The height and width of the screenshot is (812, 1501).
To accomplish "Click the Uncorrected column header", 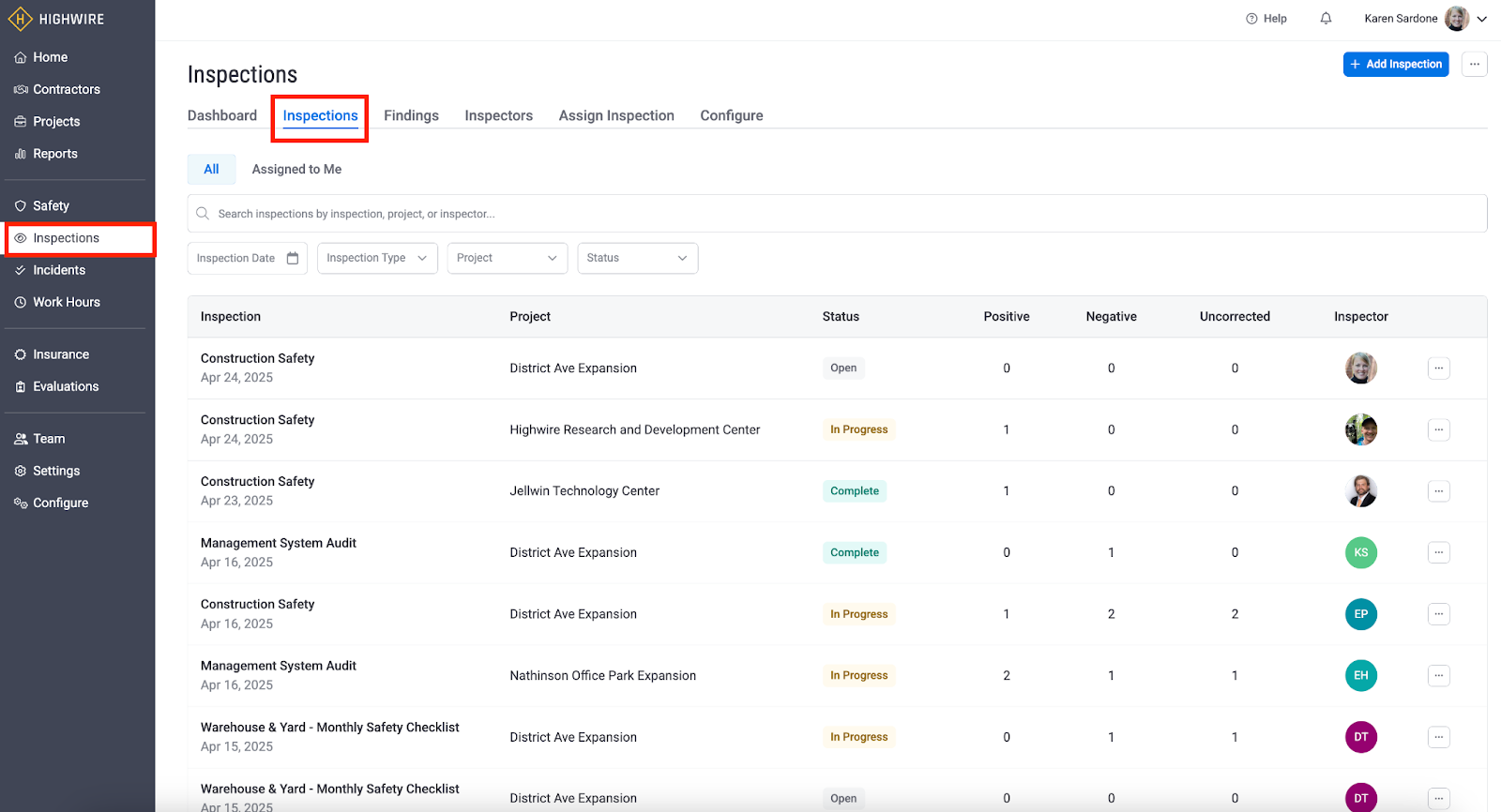I will (x=1235, y=317).
